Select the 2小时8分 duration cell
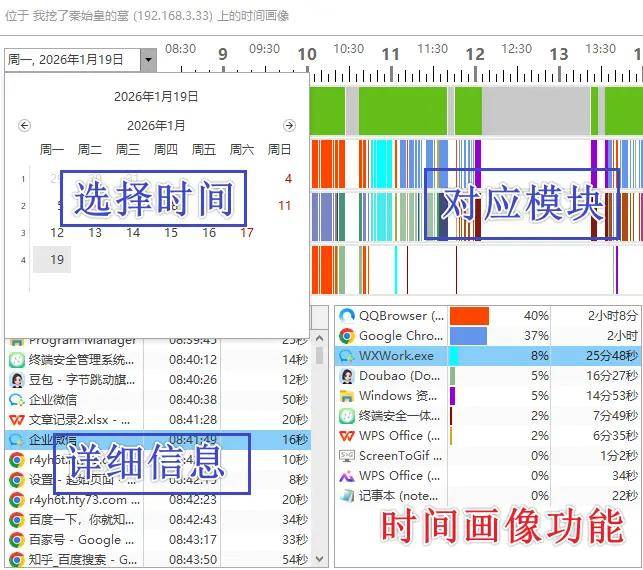This screenshot has height=570, width=643. tap(613, 316)
